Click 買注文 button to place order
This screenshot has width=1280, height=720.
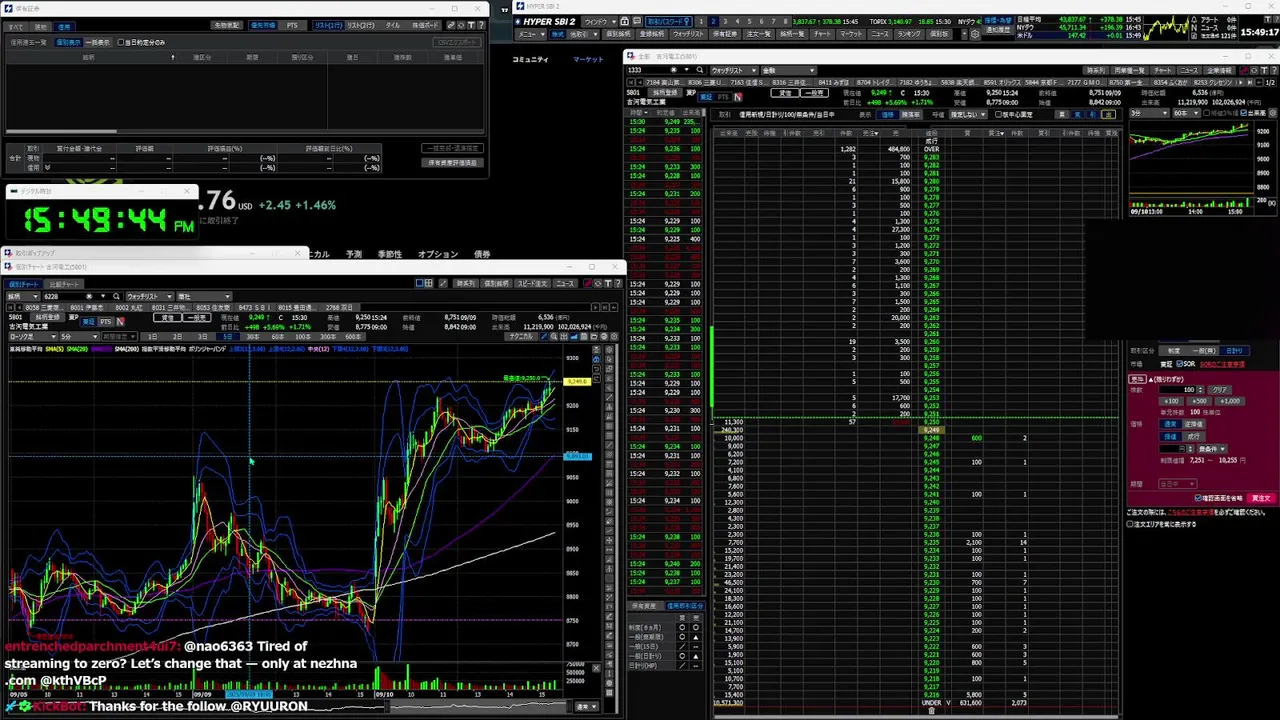(1261, 498)
